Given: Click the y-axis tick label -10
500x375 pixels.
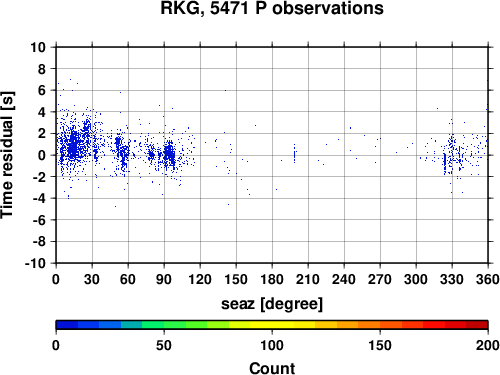Looking at the screenshot, I should click(35, 263).
